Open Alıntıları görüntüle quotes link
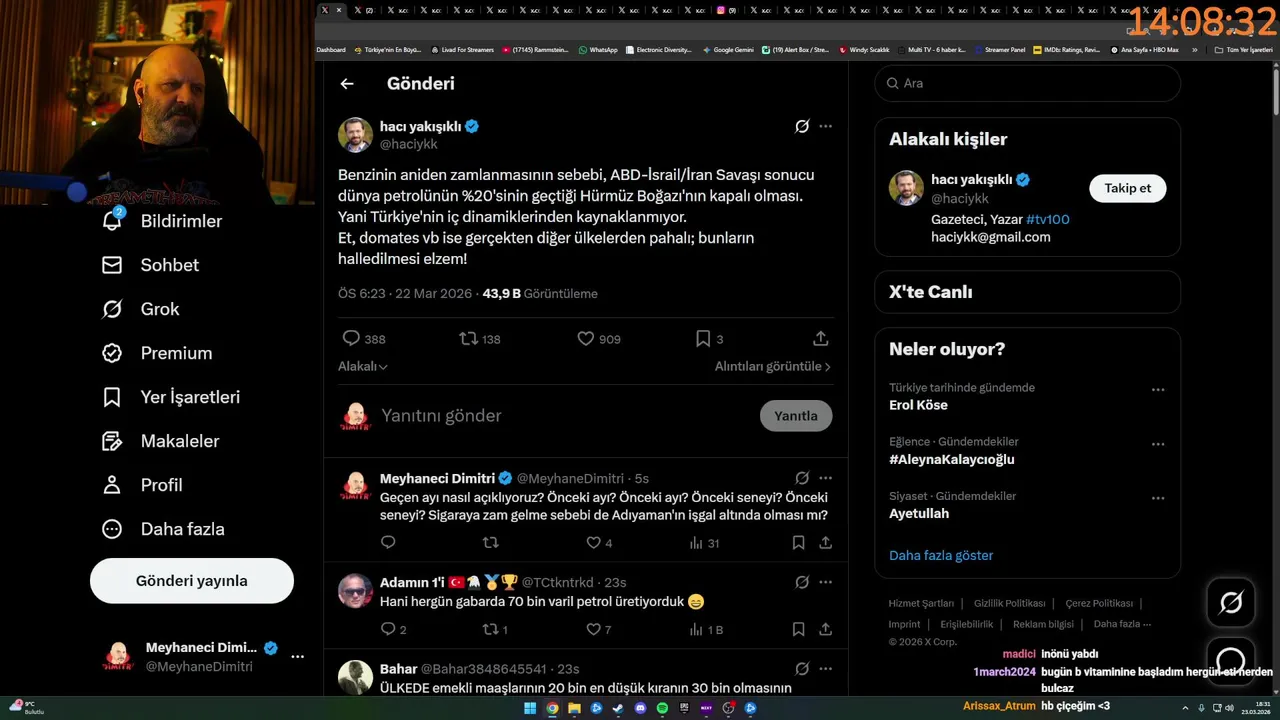Screen dimensions: 1280x720 [773, 367]
